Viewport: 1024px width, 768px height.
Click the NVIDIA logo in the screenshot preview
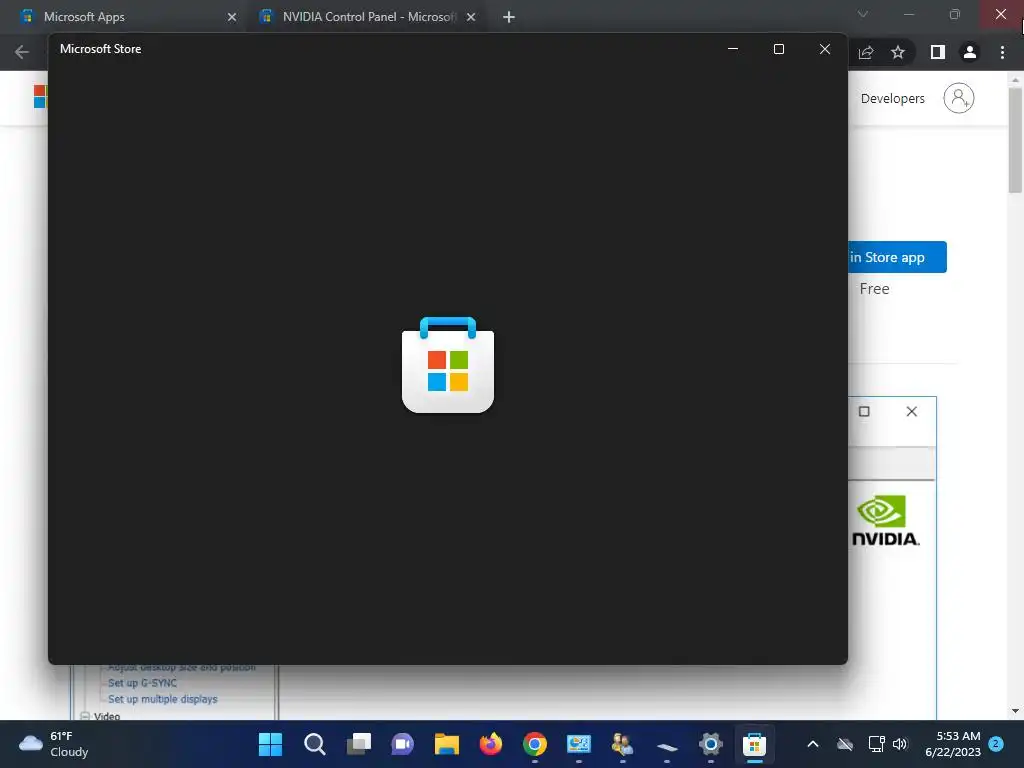point(885,520)
